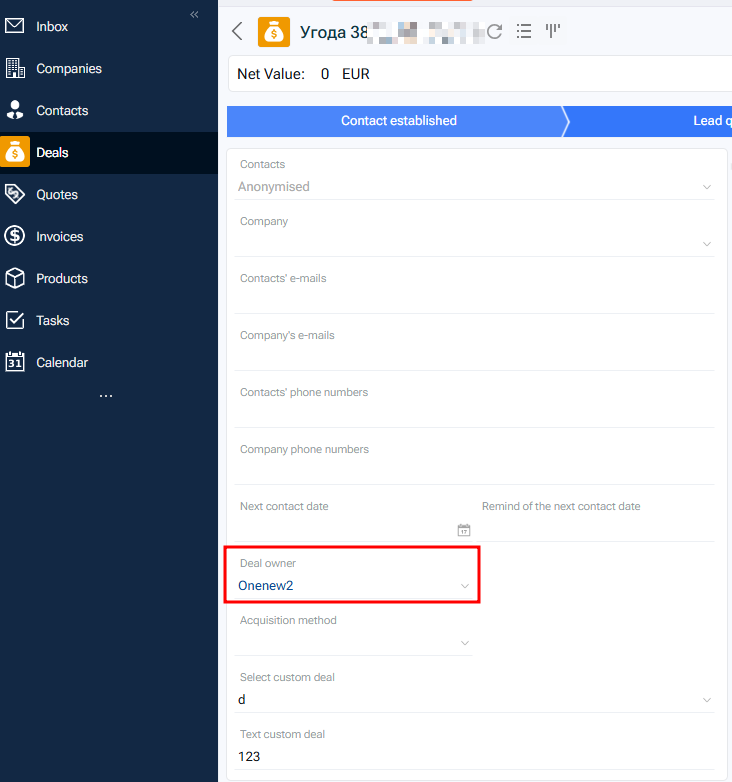Open the list view icon in header
The image size is (732, 782).
tap(523, 32)
